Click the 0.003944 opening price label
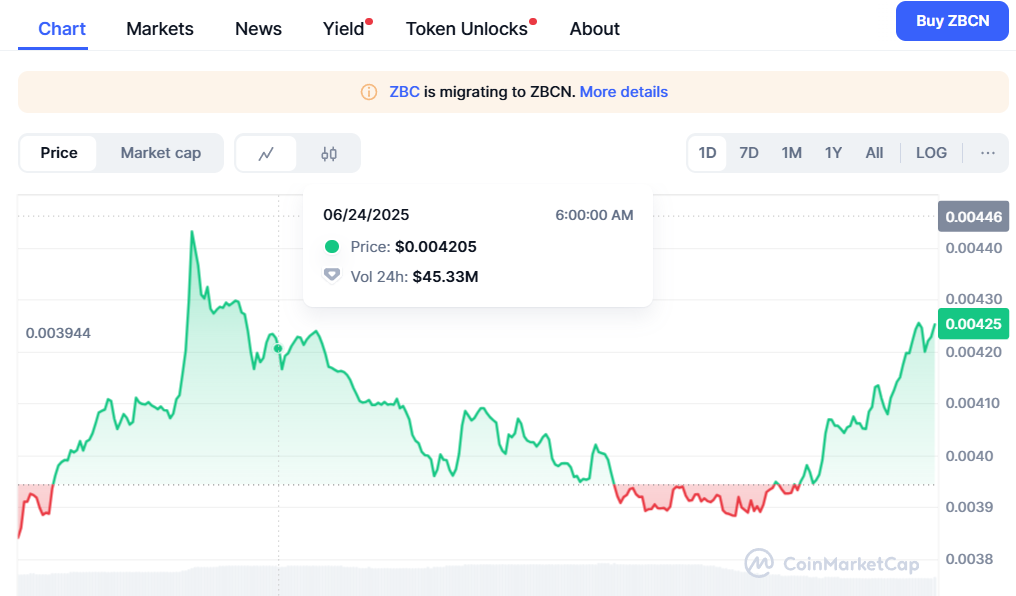The height and width of the screenshot is (596, 1016). tap(58, 333)
